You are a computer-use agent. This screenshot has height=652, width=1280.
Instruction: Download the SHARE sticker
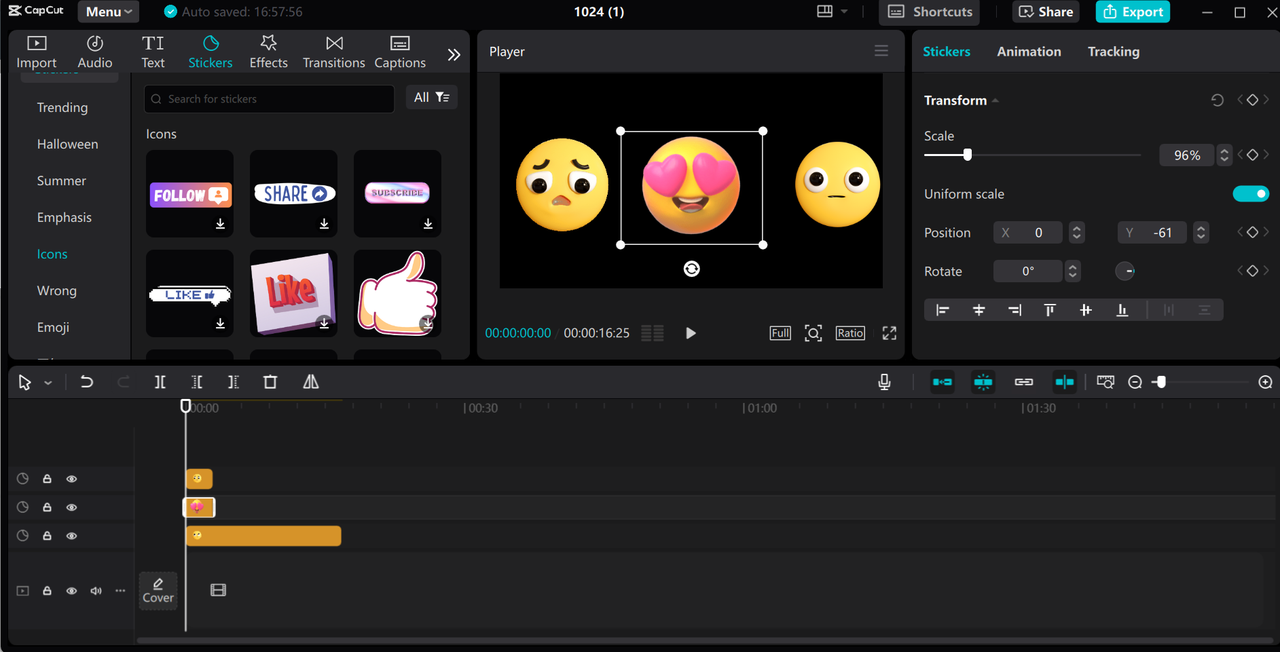click(x=324, y=224)
